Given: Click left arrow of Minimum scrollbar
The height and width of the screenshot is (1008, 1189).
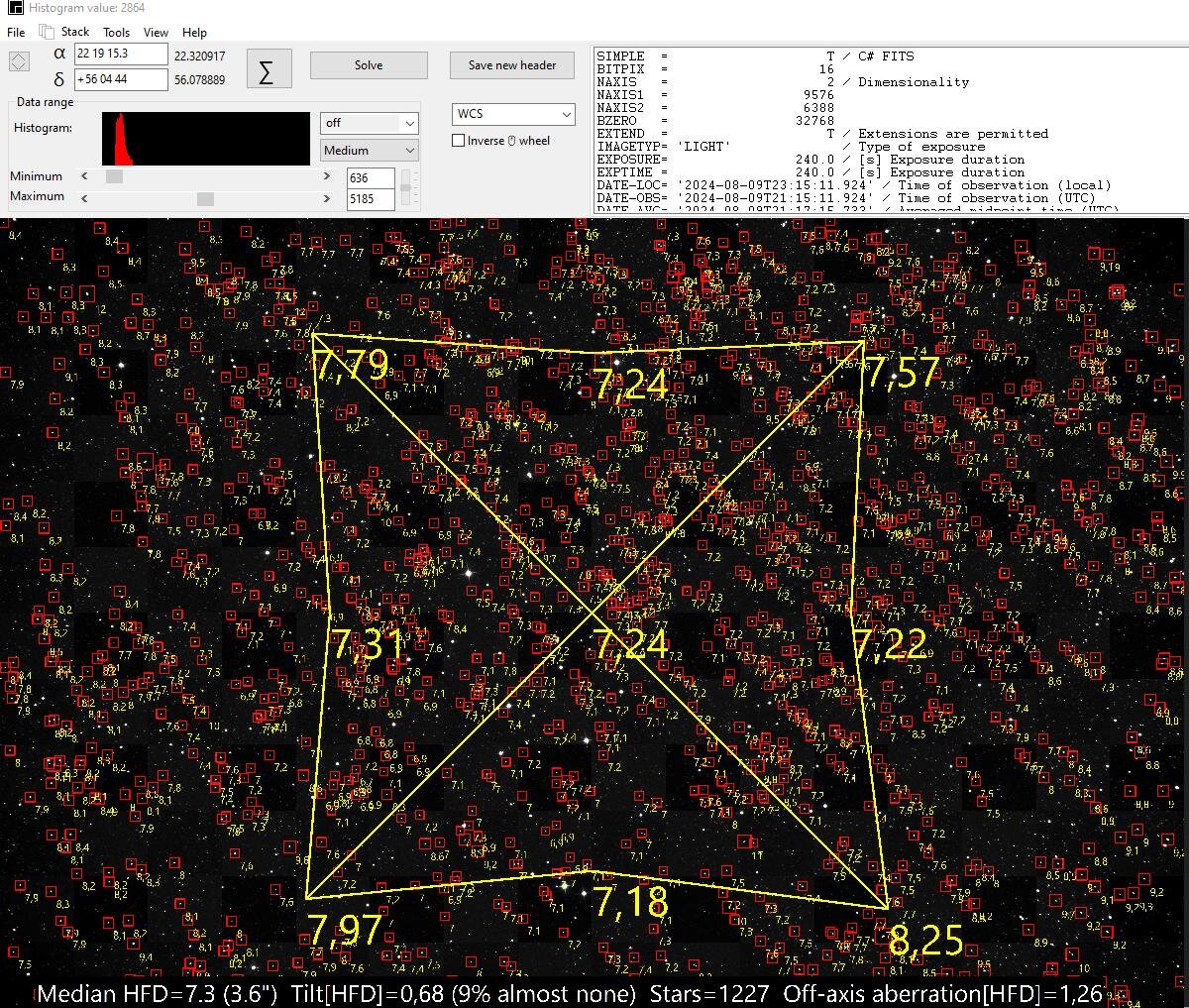Looking at the screenshot, I should click(84, 176).
